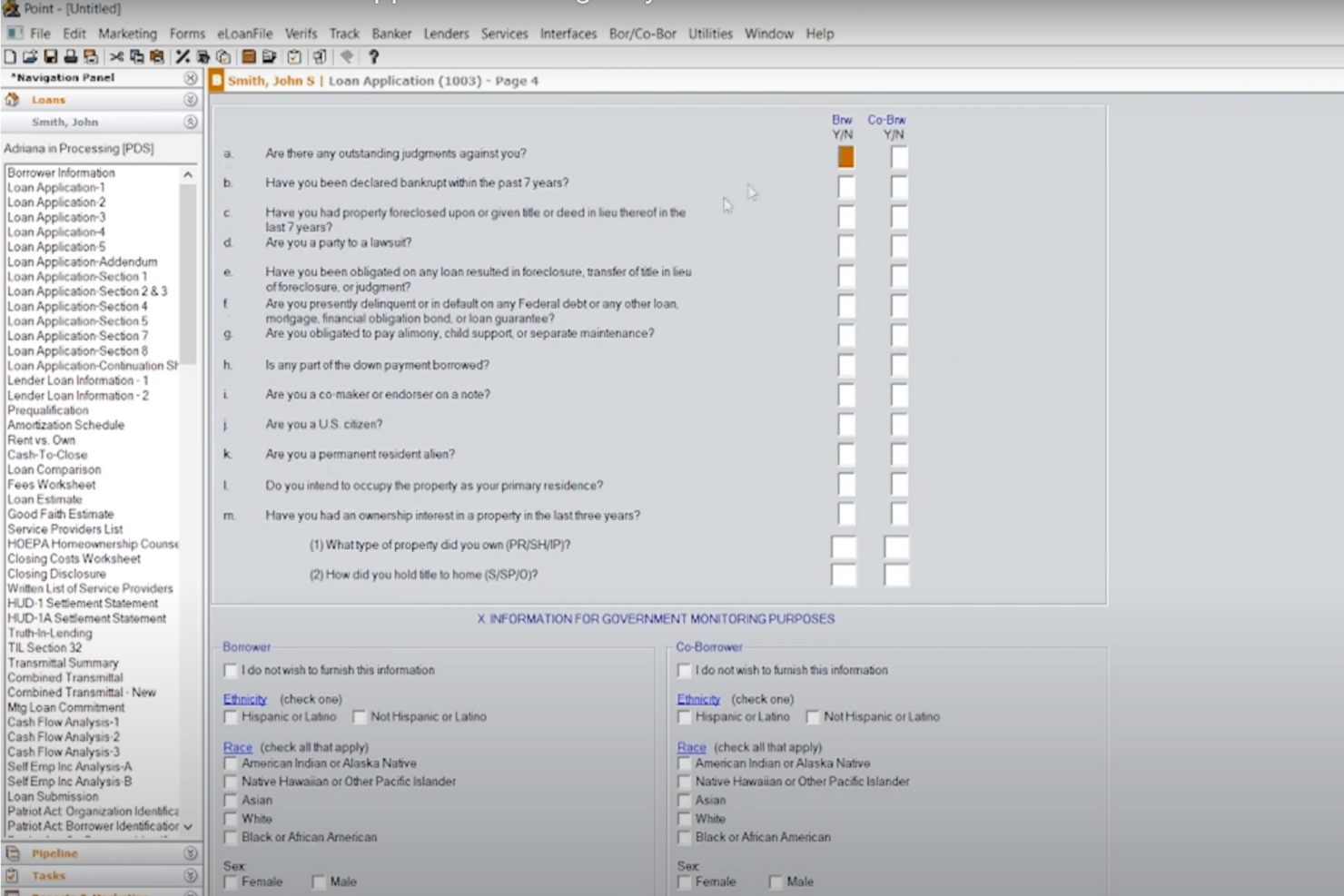This screenshot has width=1344, height=896.
Task: Click the Print toolbar icon
Action: [x=70, y=57]
